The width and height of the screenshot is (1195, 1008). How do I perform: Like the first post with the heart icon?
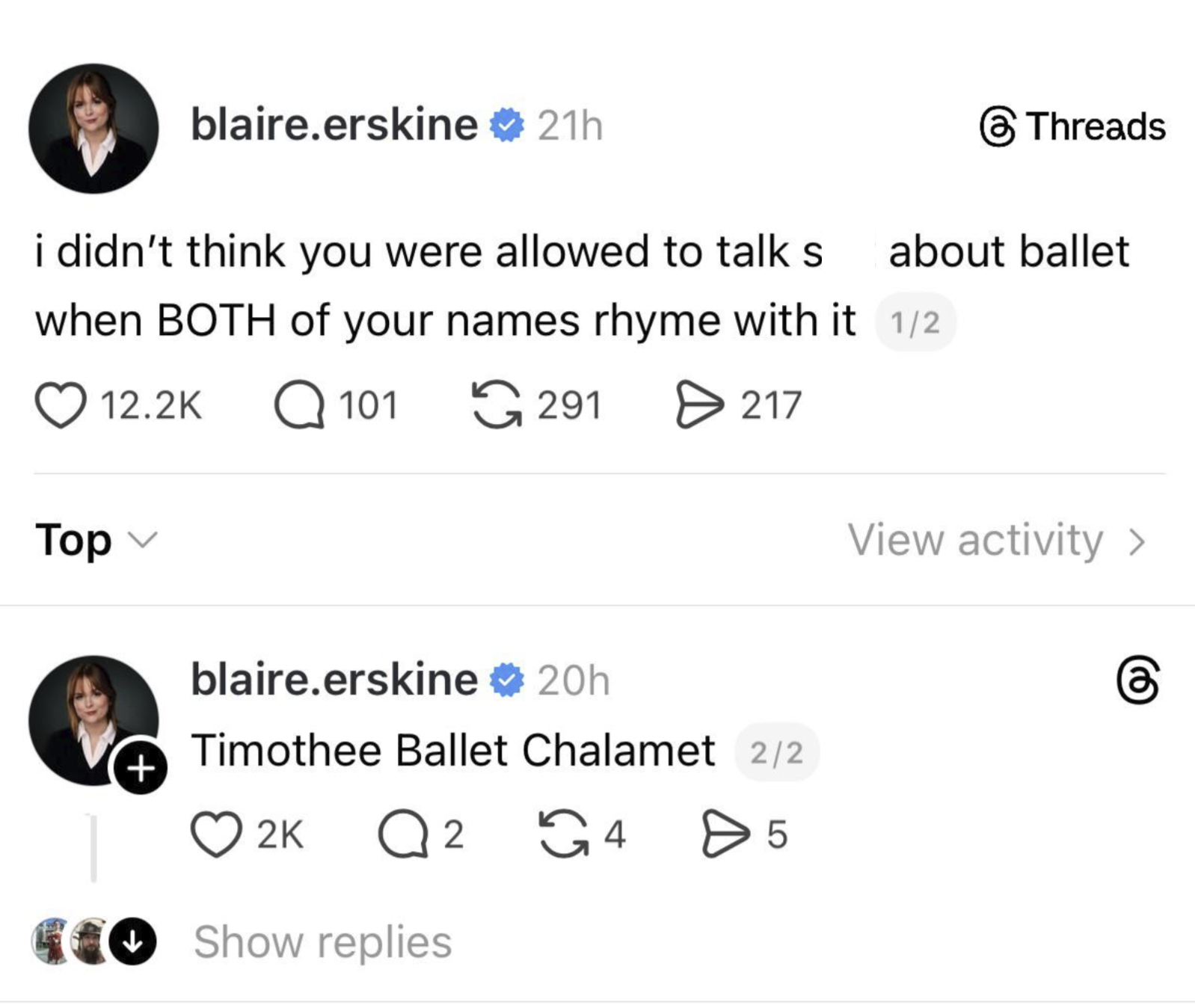click(61, 405)
